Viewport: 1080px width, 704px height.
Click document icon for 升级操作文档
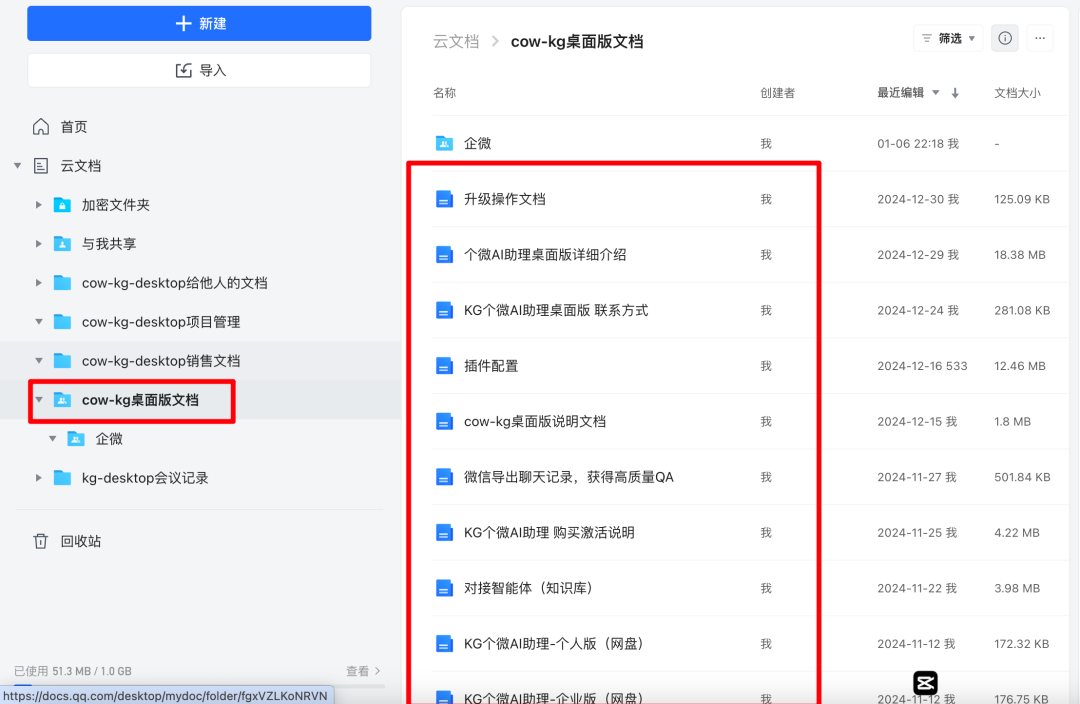(444, 199)
